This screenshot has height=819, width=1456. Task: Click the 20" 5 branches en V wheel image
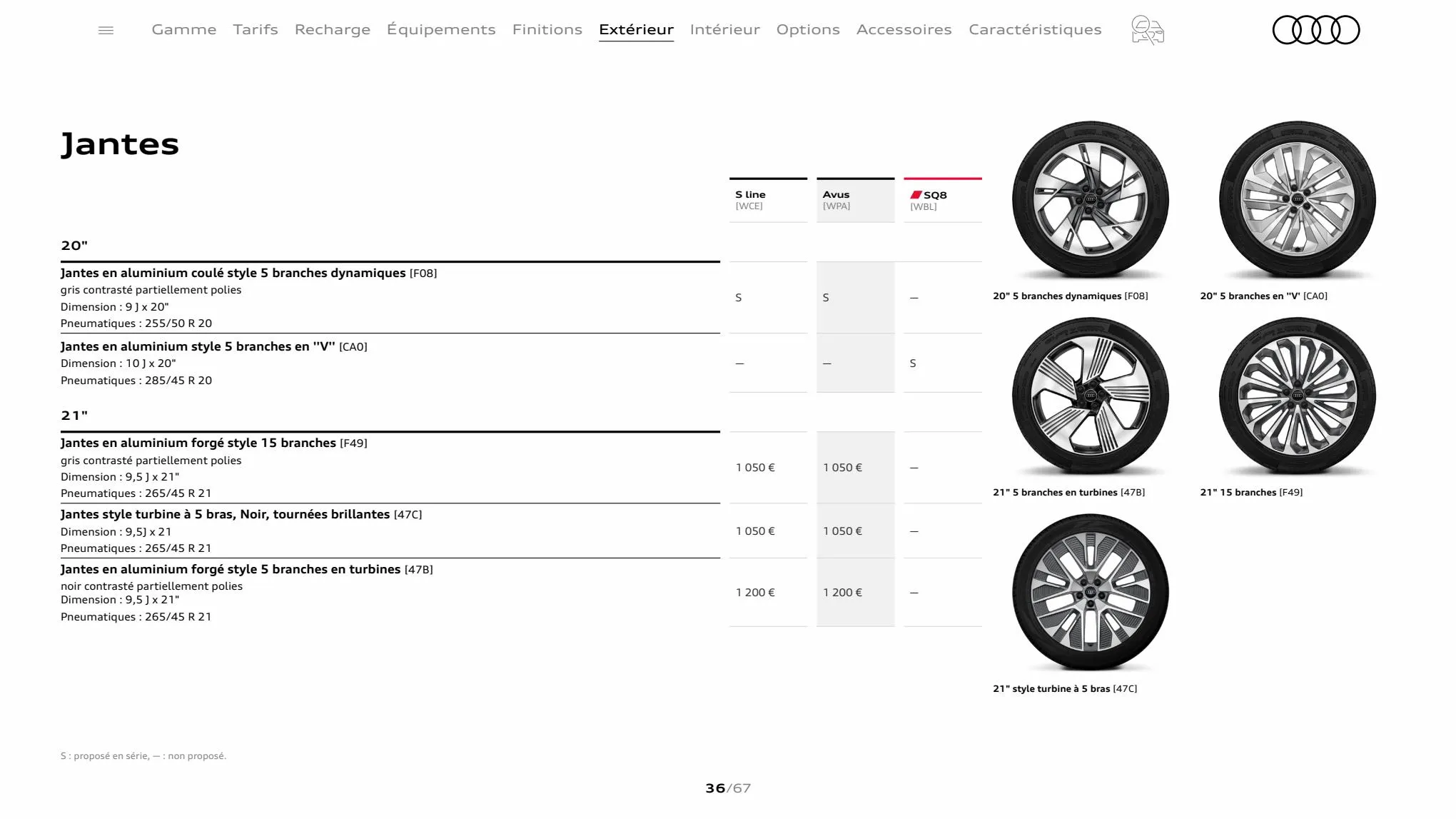tap(1298, 200)
